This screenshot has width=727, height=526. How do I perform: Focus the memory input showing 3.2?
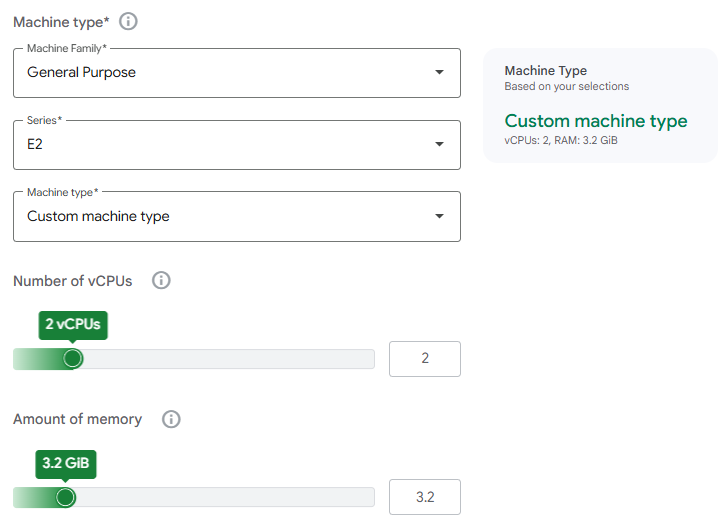[425, 497]
